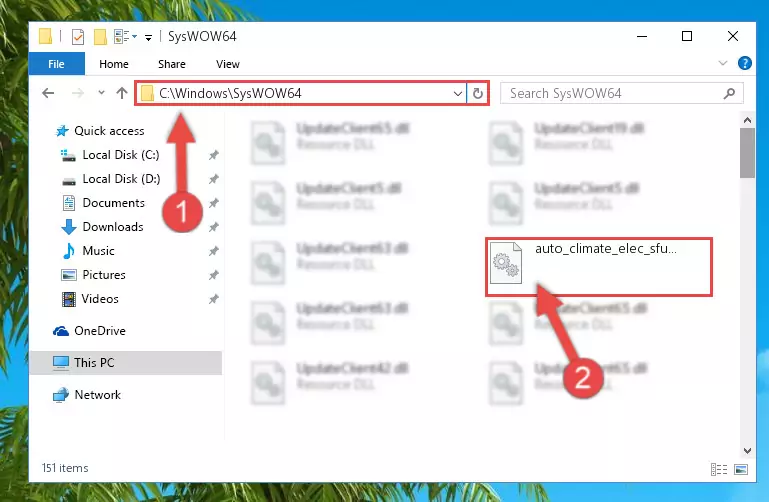
Task: Click pin icon beside Videos
Action: pos(213,300)
